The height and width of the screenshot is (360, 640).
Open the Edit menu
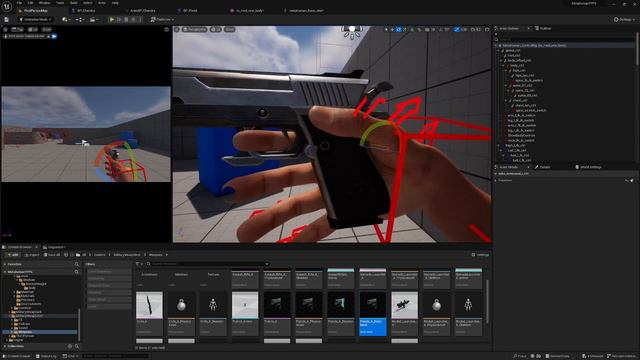(x=31, y=3)
